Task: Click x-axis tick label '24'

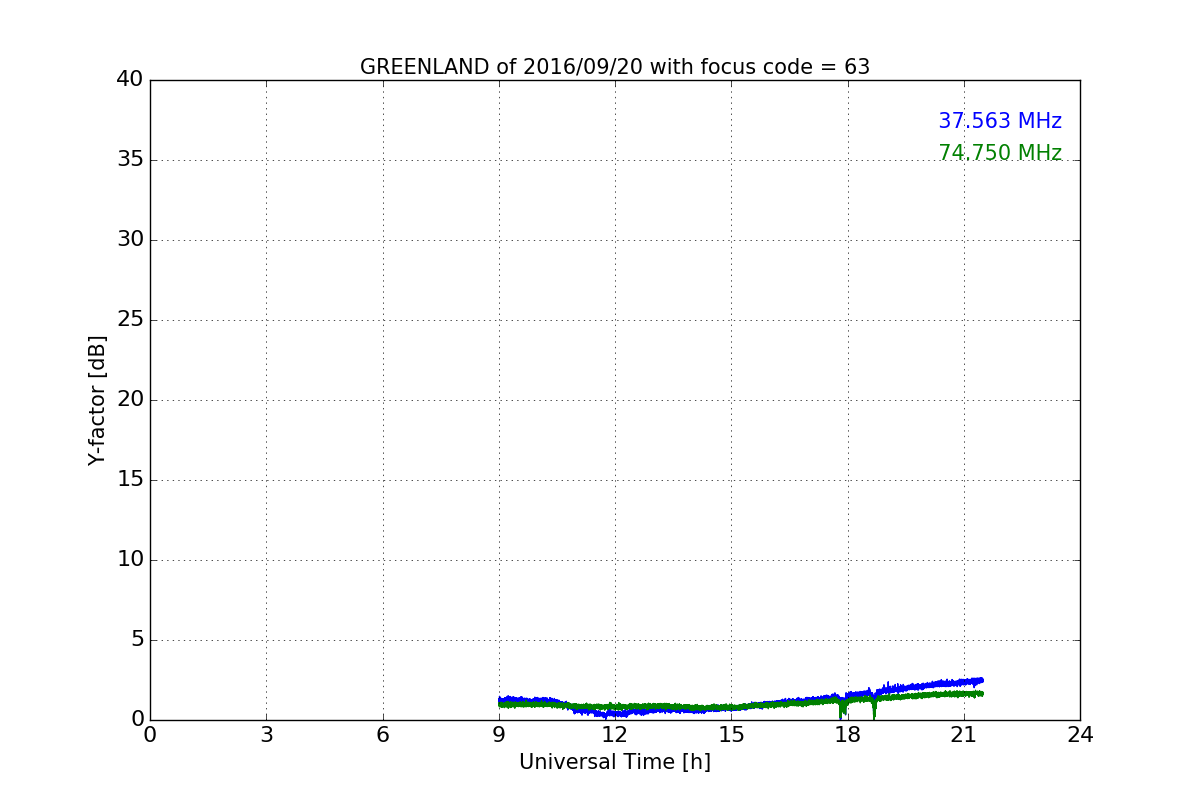Action: pos(1080,735)
